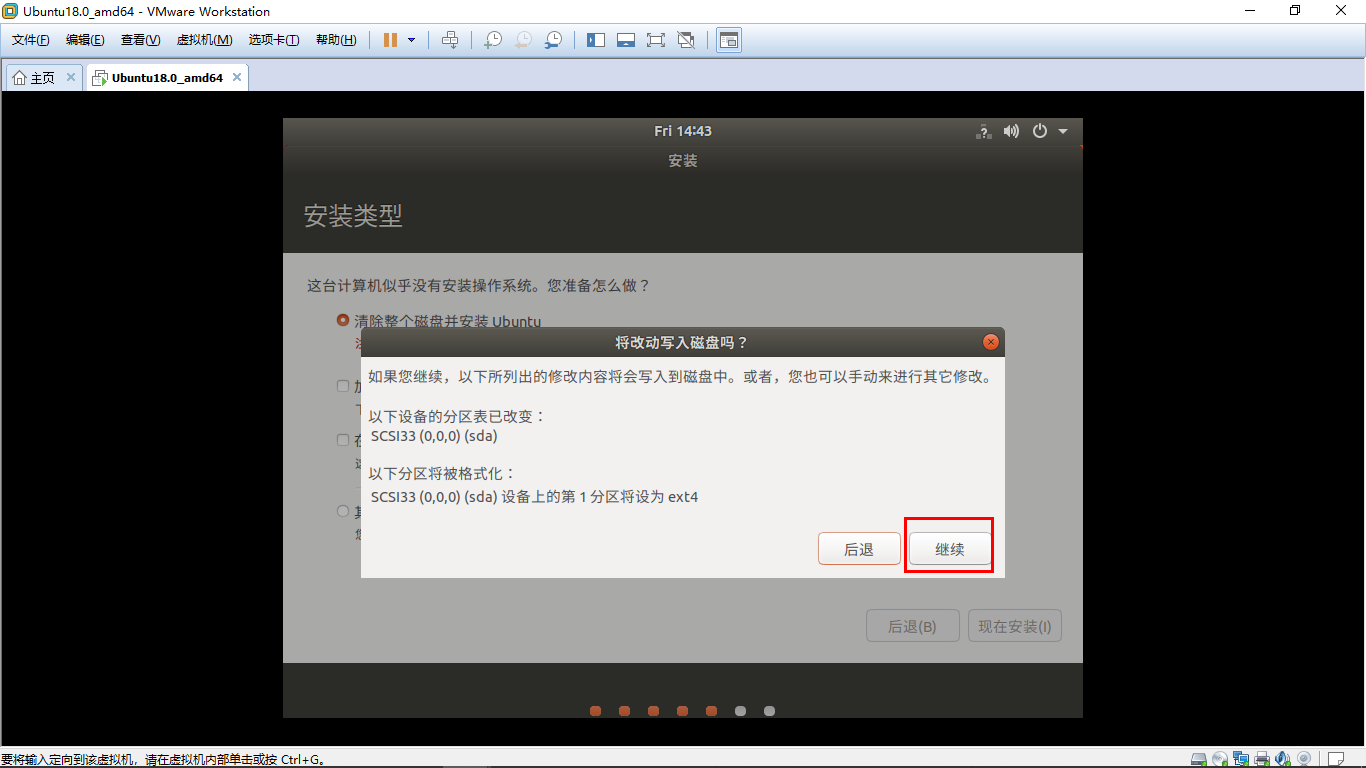Click the Ubuntu volume speaker icon
Screen dimensions: 1366x768
[x=1011, y=131]
